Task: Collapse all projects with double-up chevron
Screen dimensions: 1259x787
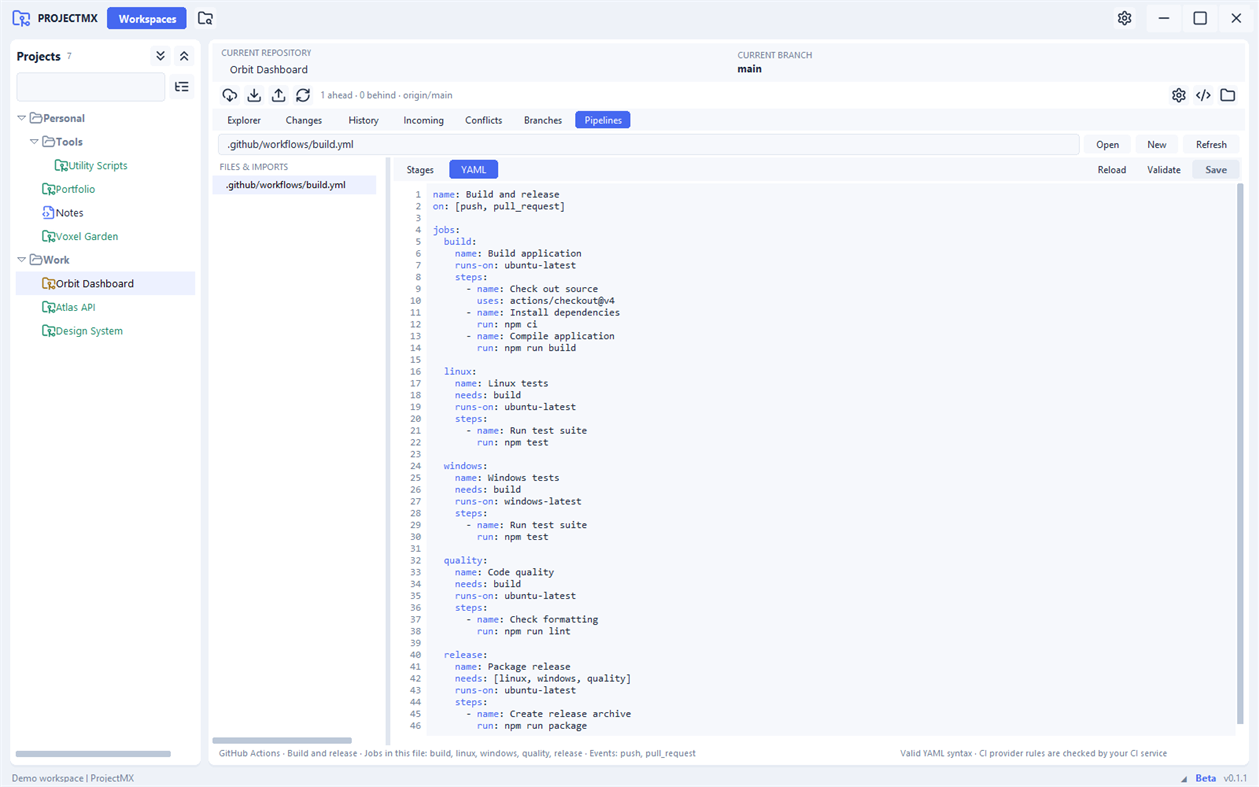Action: [x=184, y=56]
